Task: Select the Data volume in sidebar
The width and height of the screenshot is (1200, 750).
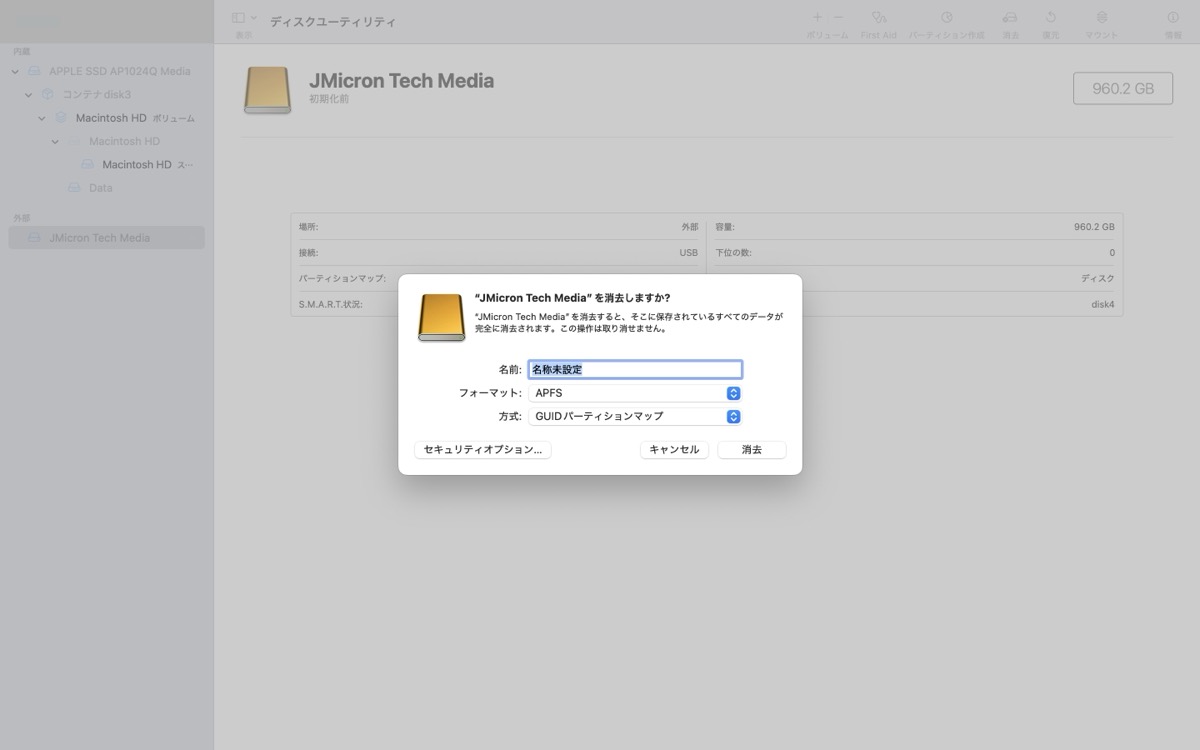Action: point(101,187)
